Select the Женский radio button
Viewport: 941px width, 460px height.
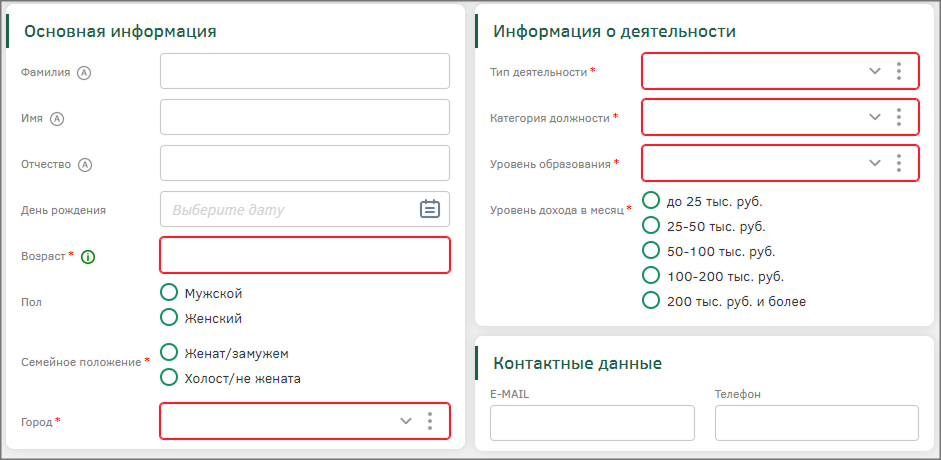click(169, 318)
